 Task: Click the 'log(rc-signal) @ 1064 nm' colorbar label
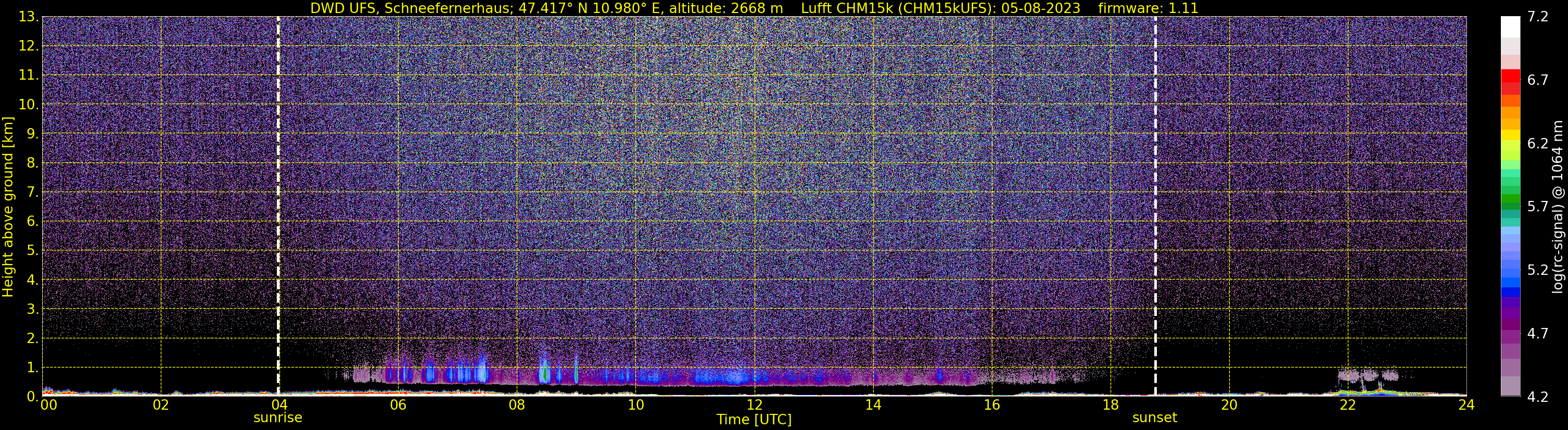[1558, 207]
